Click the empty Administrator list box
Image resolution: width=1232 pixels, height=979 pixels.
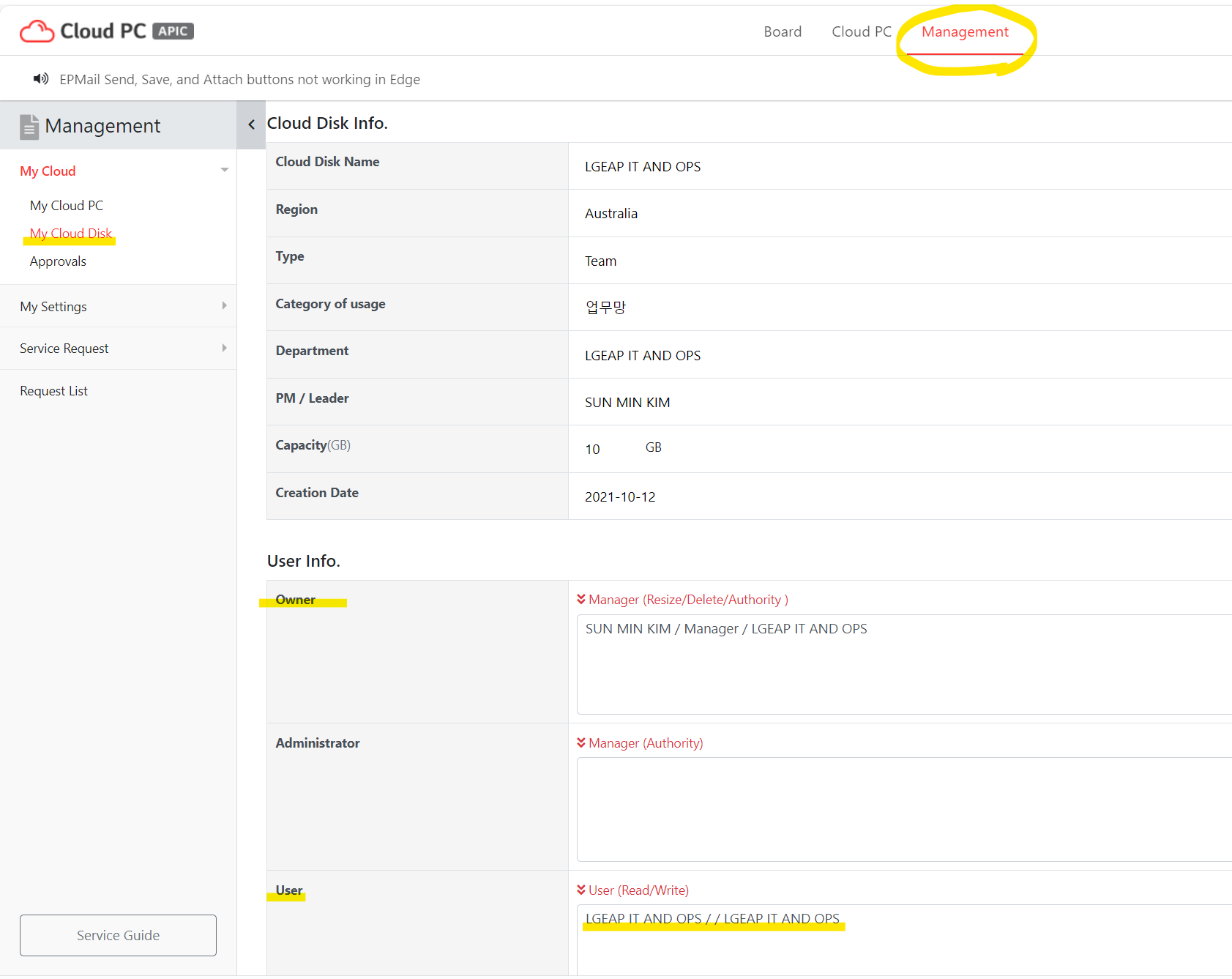904,809
